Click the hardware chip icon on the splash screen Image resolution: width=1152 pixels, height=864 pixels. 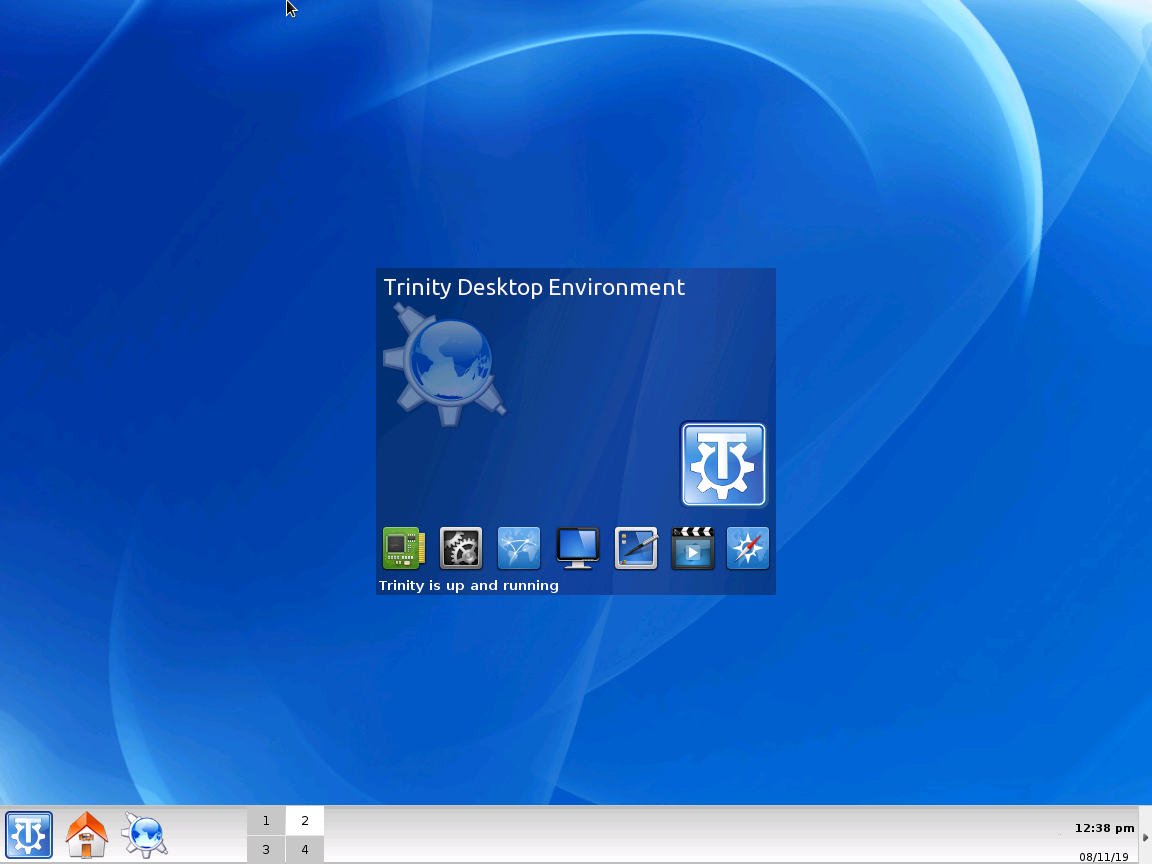pyautogui.click(x=403, y=548)
